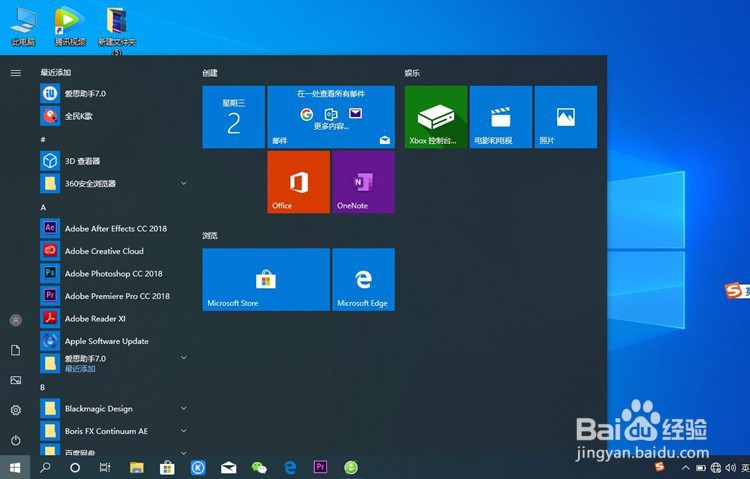Launch Adobe After Effects CC 2018
This screenshot has width=750, height=479.
pos(113,228)
